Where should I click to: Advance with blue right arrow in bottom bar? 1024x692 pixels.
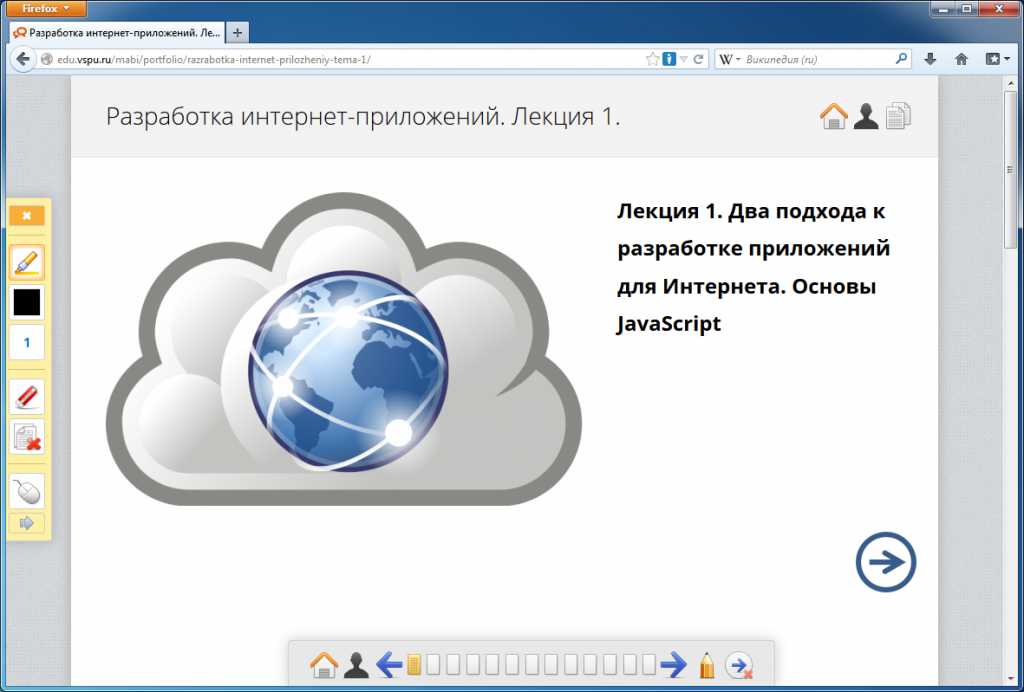[674, 664]
